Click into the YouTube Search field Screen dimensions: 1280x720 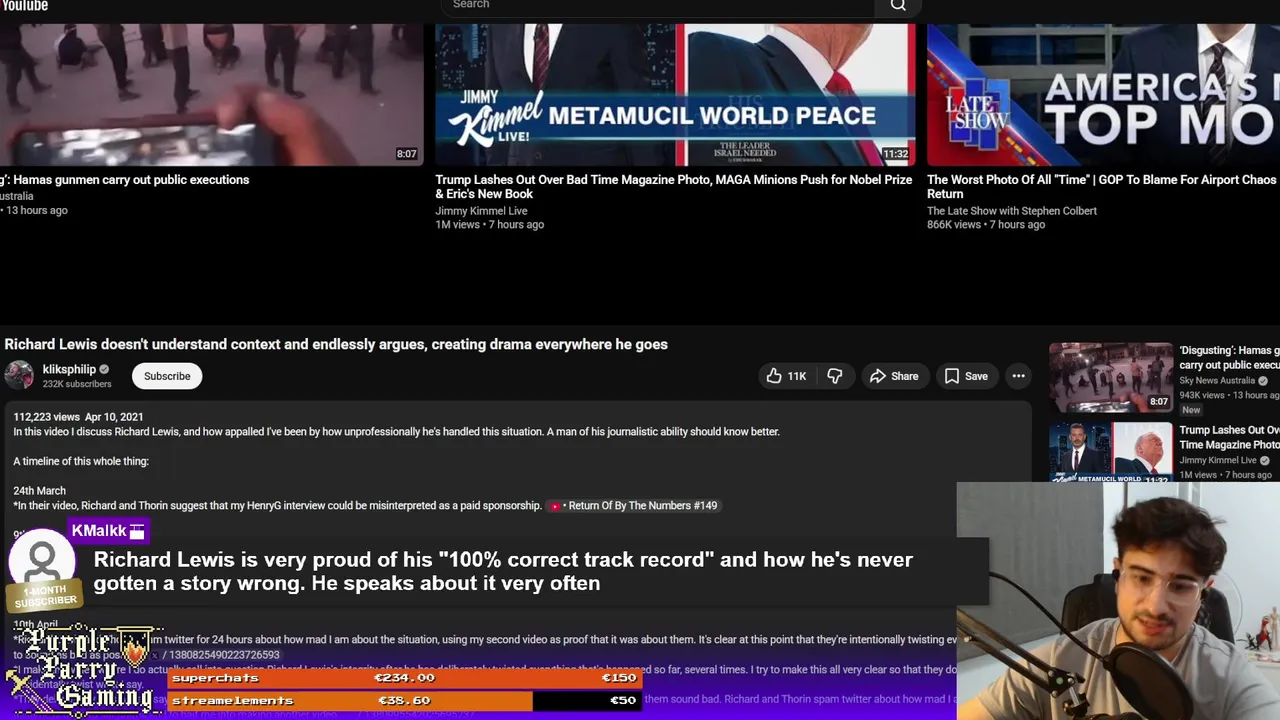click(658, 5)
